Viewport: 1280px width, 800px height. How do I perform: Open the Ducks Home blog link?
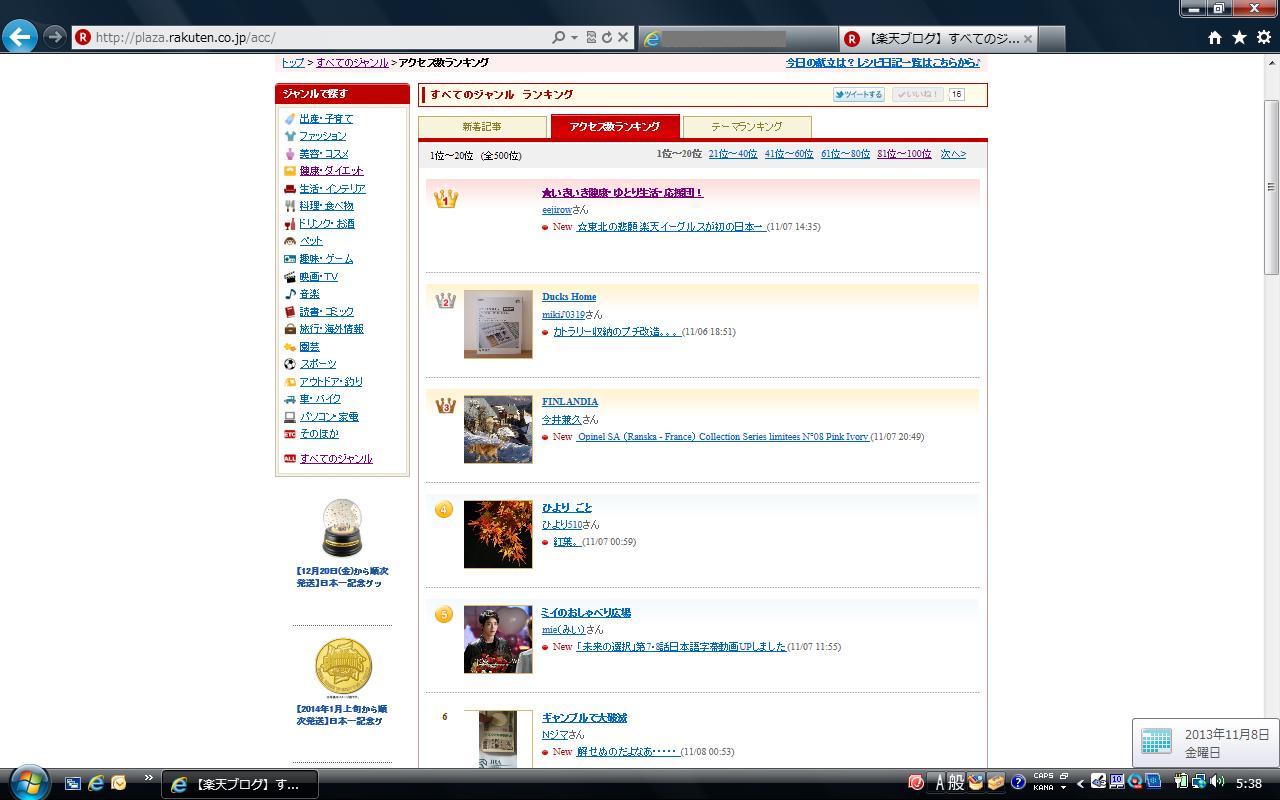(569, 297)
